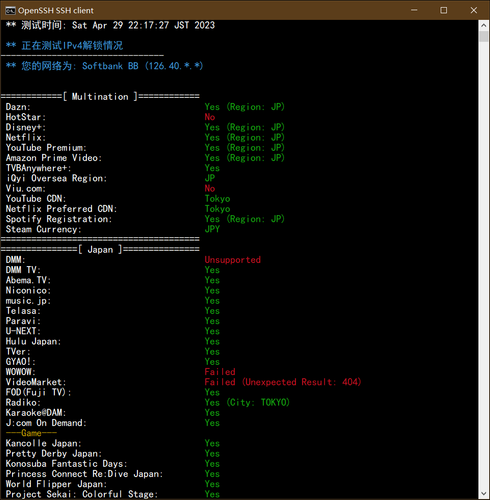
Task: Click the Multination section header
Action: click(x=100, y=97)
